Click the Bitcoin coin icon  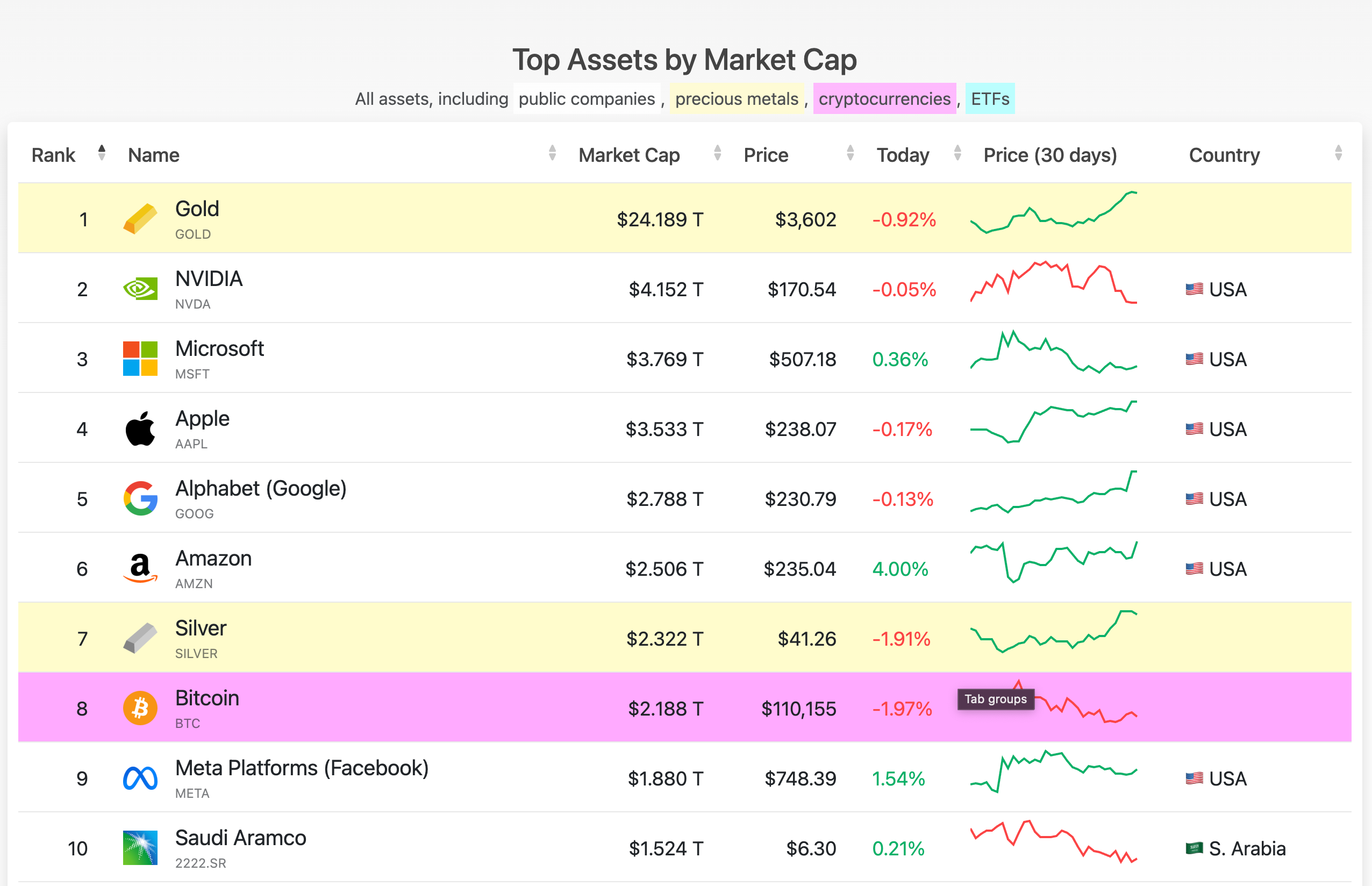point(140,708)
